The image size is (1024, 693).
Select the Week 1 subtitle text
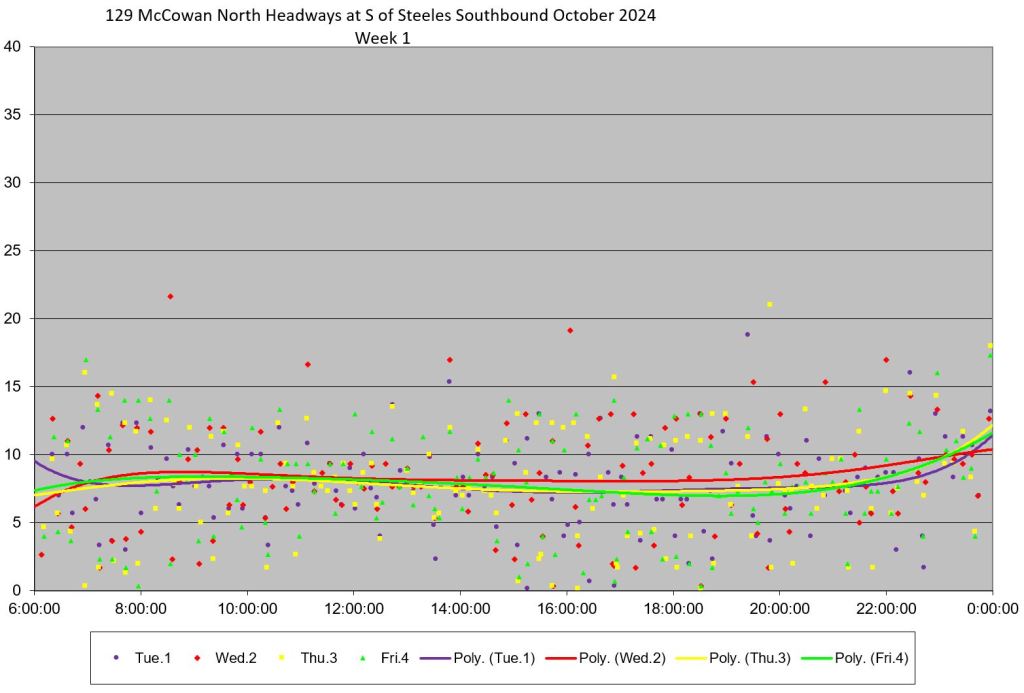pyautogui.click(x=382, y=39)
